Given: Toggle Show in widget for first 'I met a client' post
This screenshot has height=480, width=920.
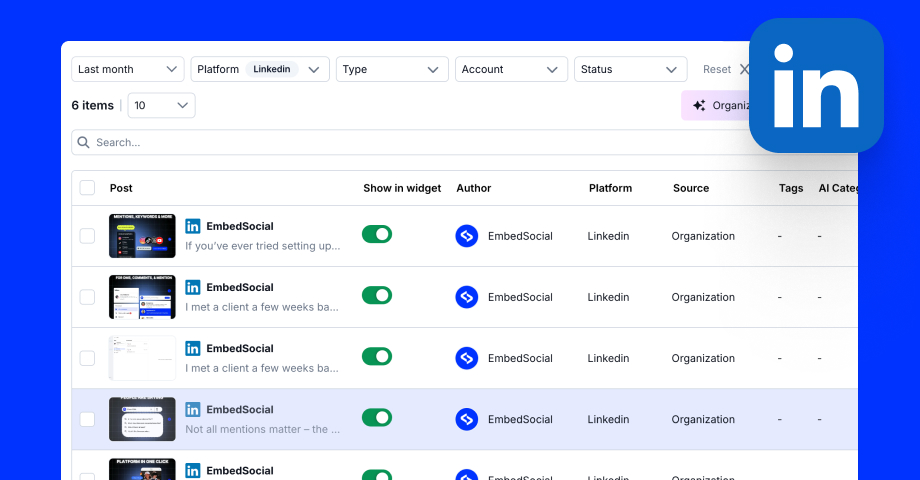Looking at the screenshot, I should pyautogui.click(x=377, y=296).
